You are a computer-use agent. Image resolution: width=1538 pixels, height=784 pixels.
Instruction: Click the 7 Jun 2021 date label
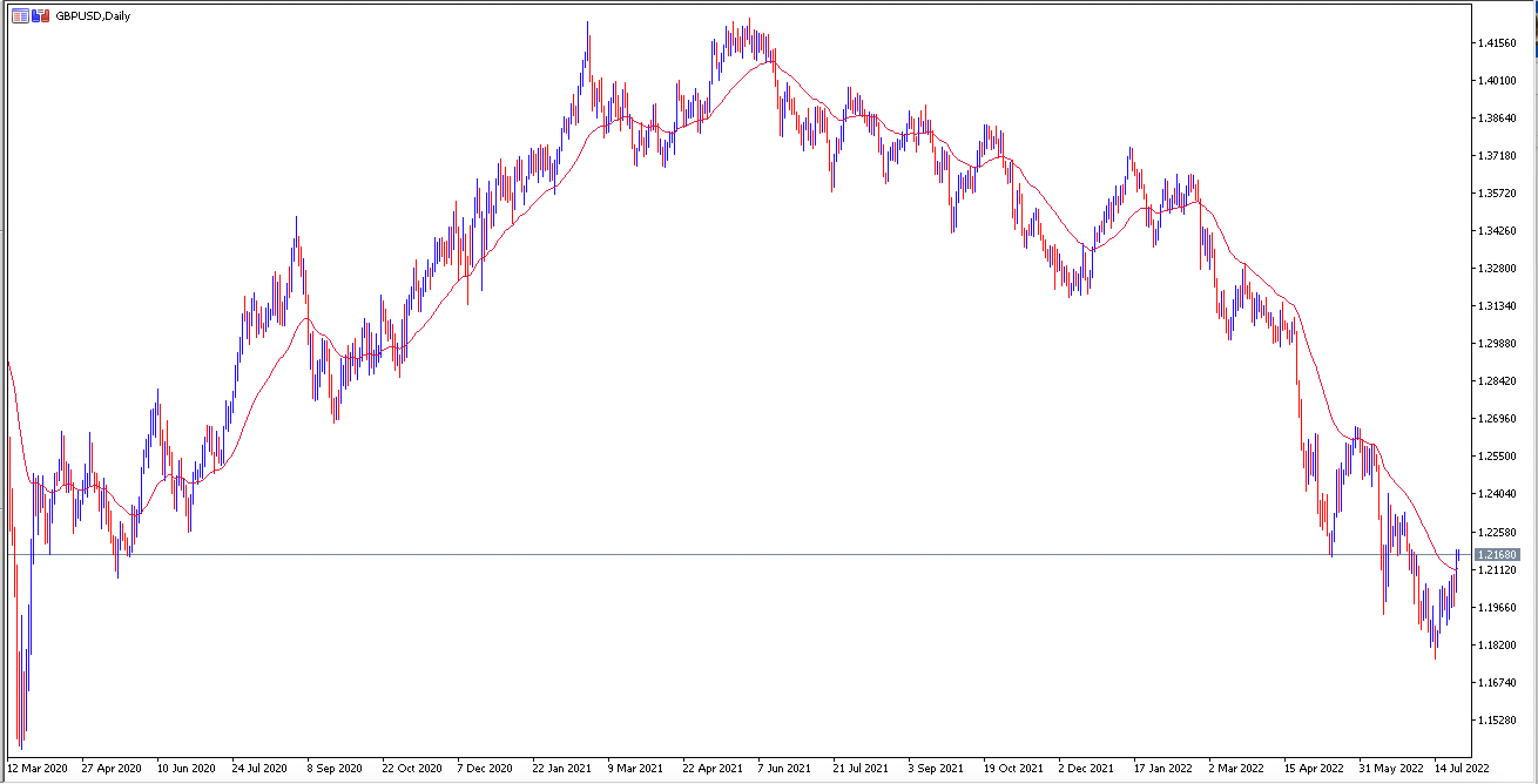pos(784,769)
